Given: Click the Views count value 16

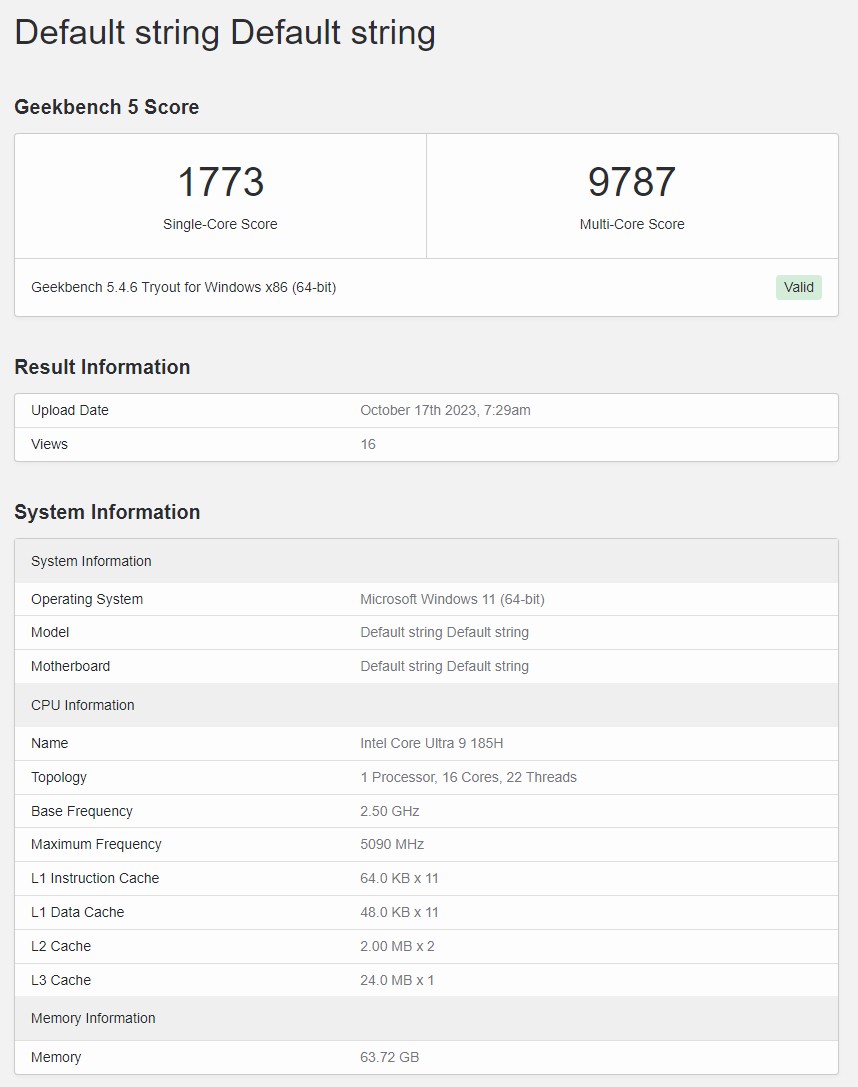Looking at the screenshot, I should (x=368, y=444).
